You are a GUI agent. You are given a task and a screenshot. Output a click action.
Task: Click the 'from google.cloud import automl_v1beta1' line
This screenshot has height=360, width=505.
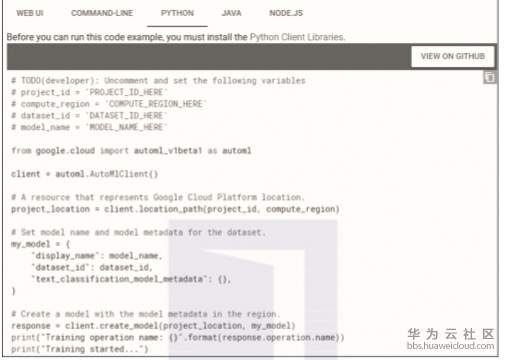click(131, 151)
